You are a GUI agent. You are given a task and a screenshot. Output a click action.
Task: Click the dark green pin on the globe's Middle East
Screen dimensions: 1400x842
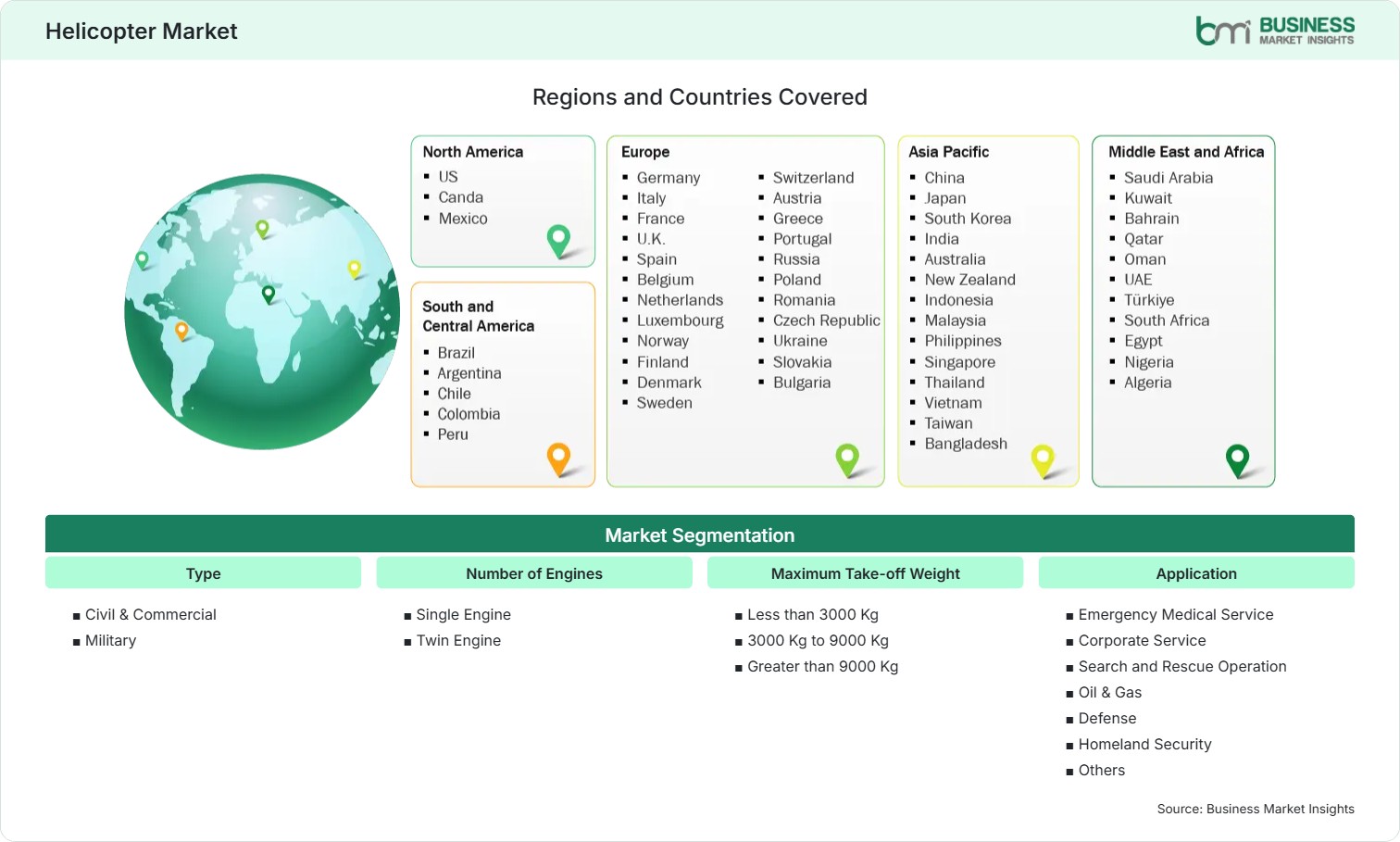point(269,295)
